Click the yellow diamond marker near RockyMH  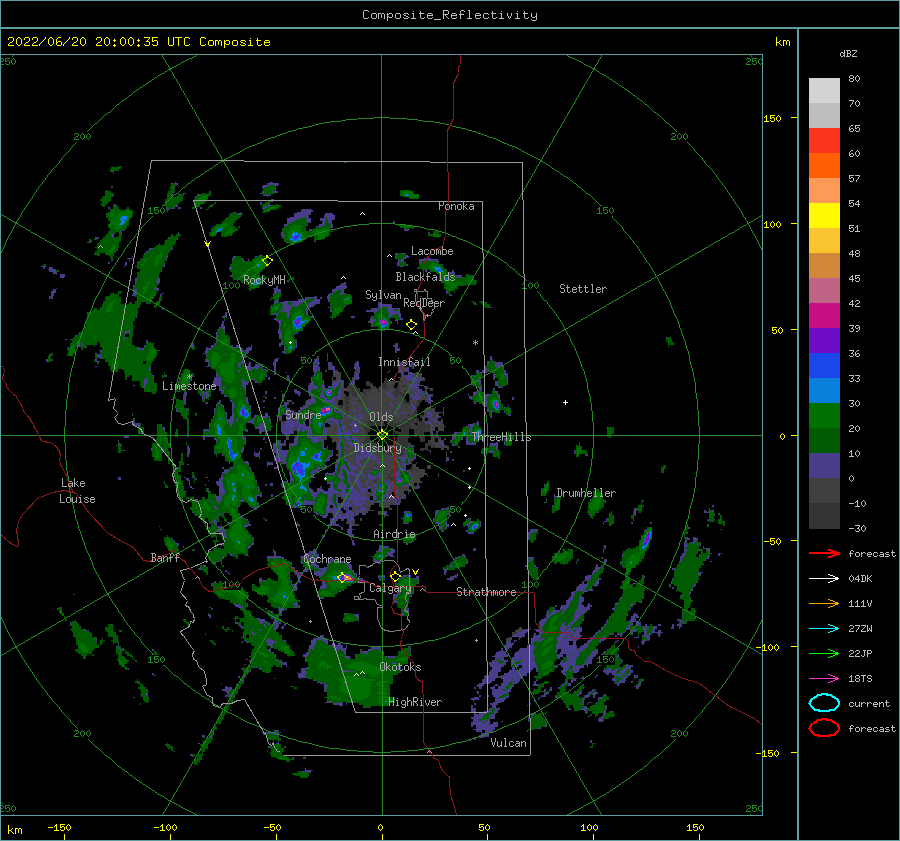(x=267, y=261)
